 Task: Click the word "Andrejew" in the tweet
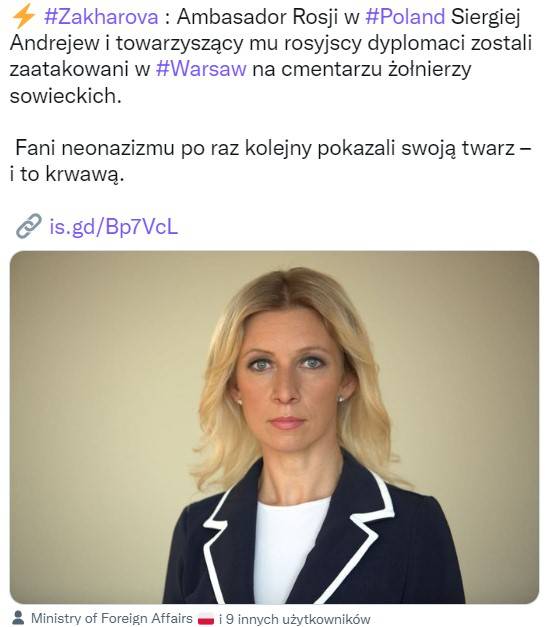click(x=54, y=44)
